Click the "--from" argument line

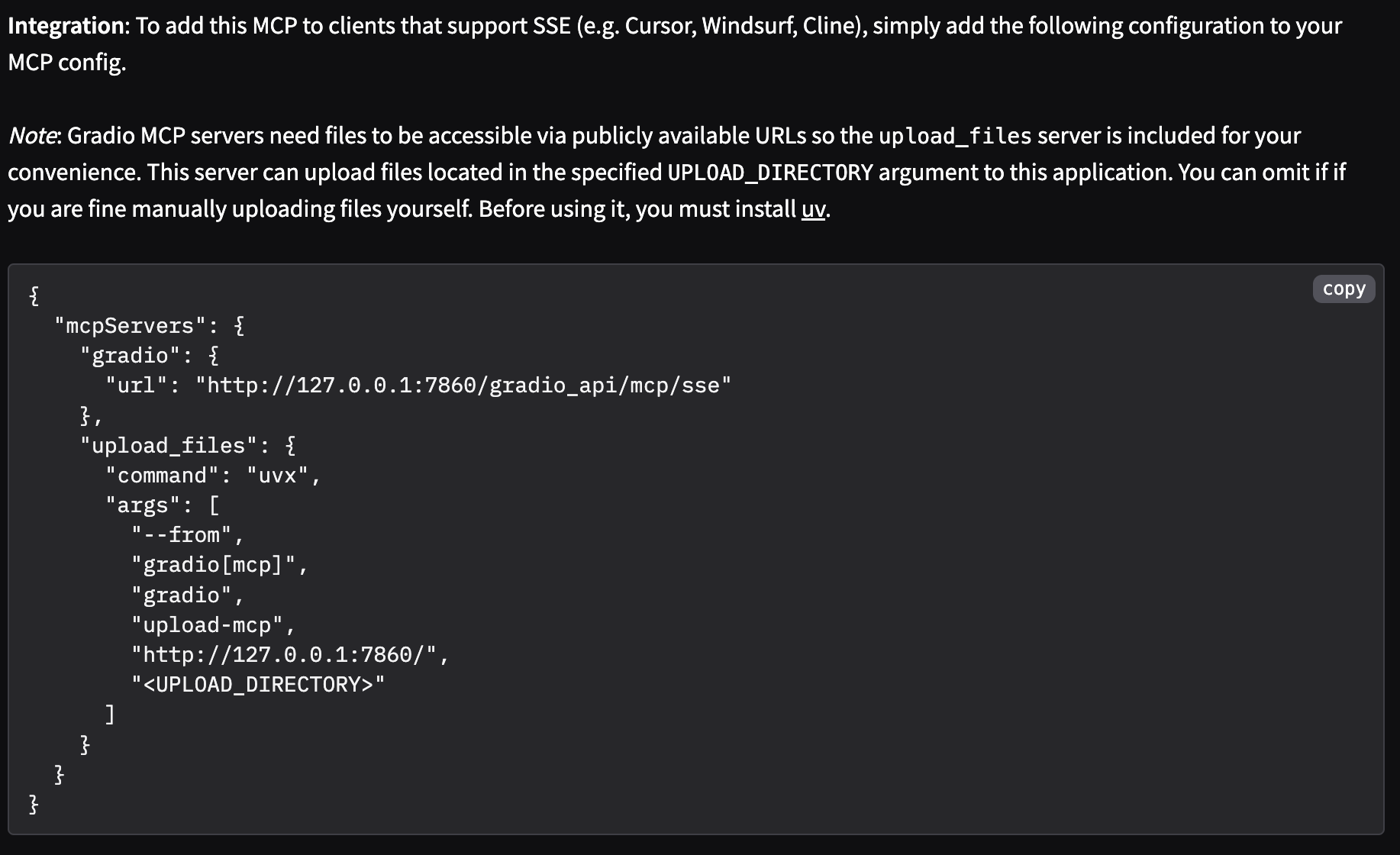182,535
